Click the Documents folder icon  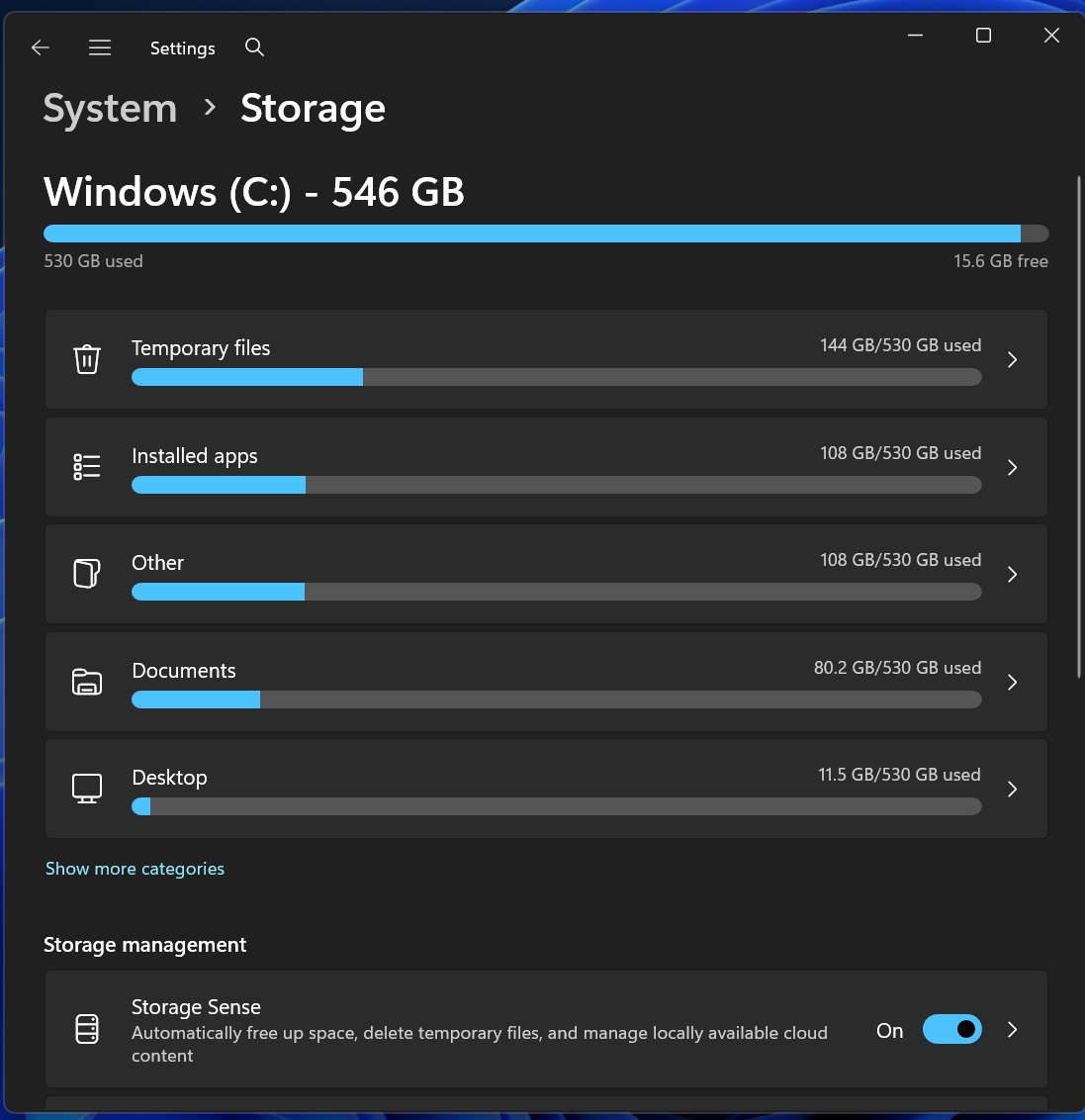87,682
